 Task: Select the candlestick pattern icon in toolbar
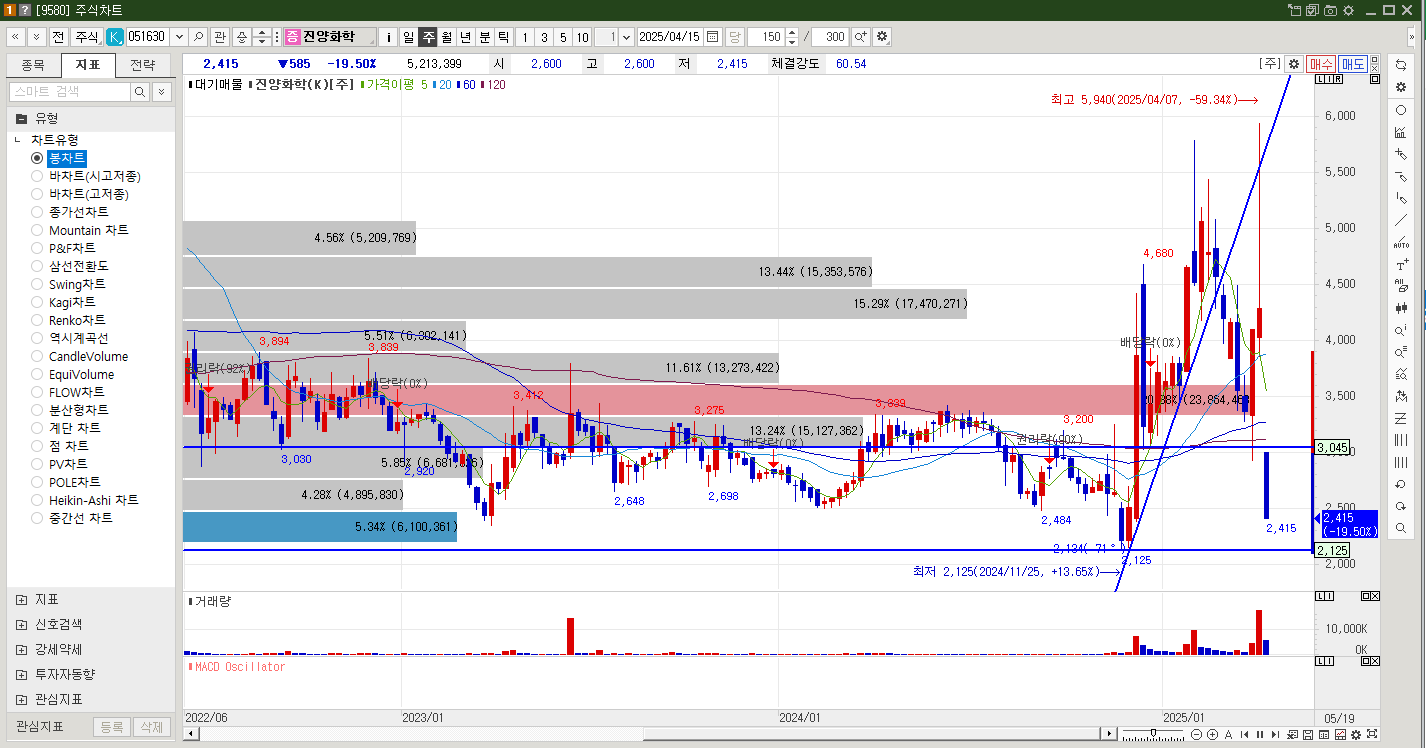1401,308
